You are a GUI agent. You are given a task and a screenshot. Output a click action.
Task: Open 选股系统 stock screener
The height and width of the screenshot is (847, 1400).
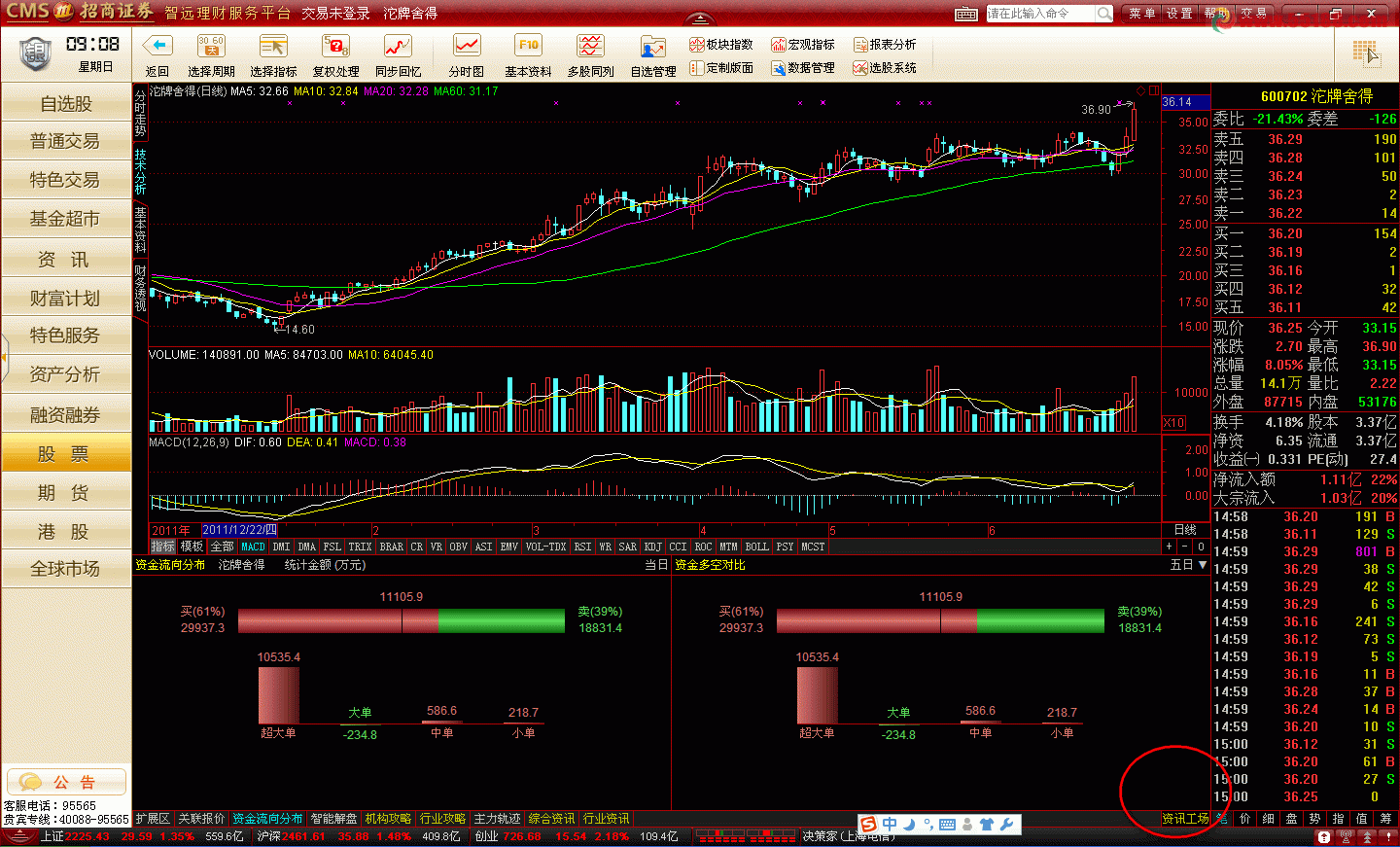pyautogui.click(x=885, y=68)
